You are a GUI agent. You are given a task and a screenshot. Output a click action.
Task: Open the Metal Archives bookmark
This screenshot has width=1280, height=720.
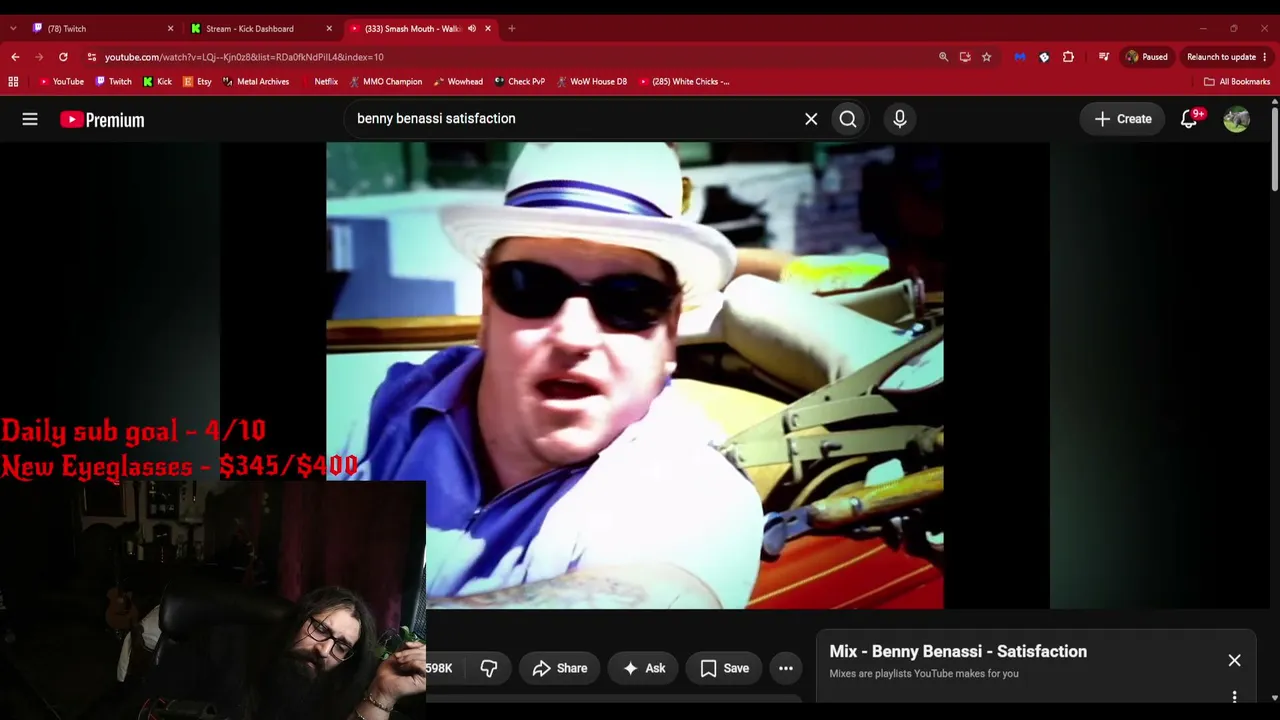(x=256, y=82)
